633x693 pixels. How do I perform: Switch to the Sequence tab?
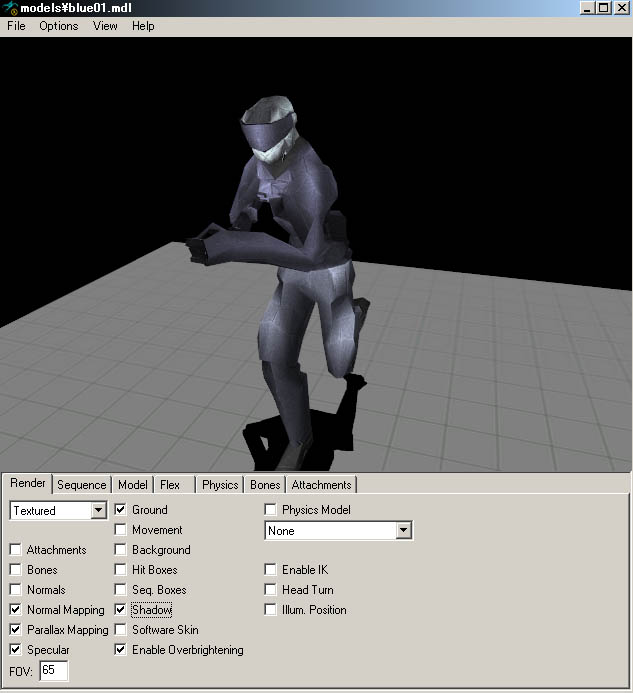click(x=82, y=485)
